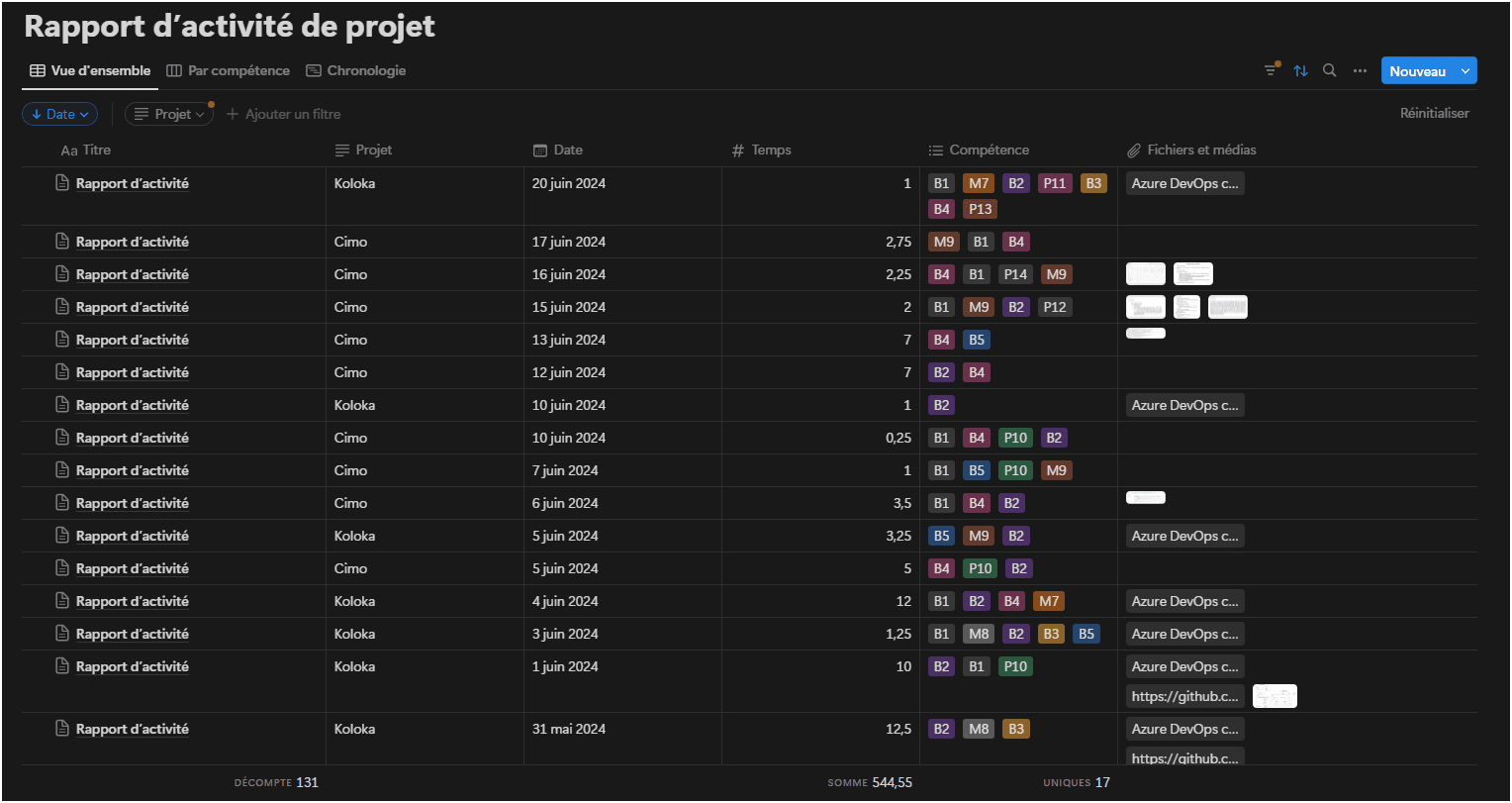Expand the arrow next to Nouveau
This screenshot has height=803, width=1512.
1465,71
